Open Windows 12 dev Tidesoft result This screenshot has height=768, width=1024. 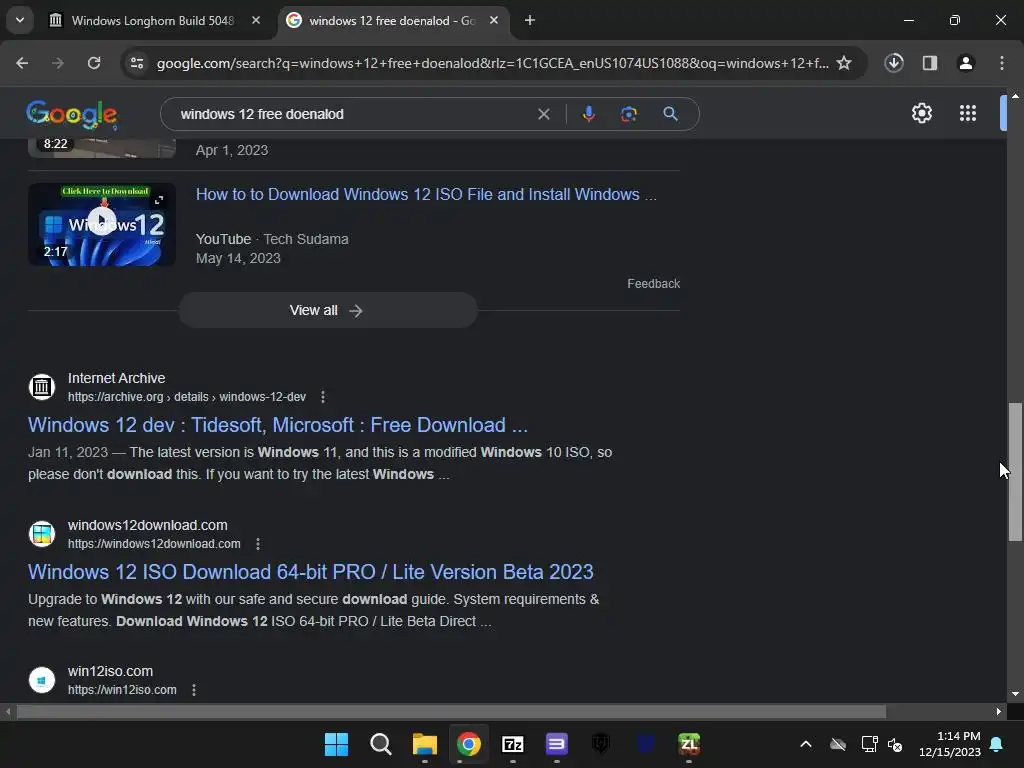(x=278, y=425)
